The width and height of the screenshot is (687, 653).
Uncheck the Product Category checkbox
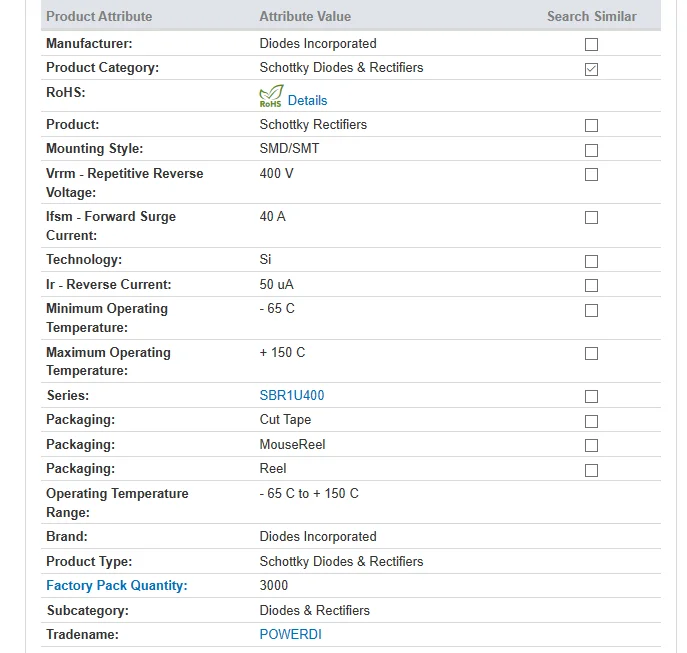click(591, 69)
